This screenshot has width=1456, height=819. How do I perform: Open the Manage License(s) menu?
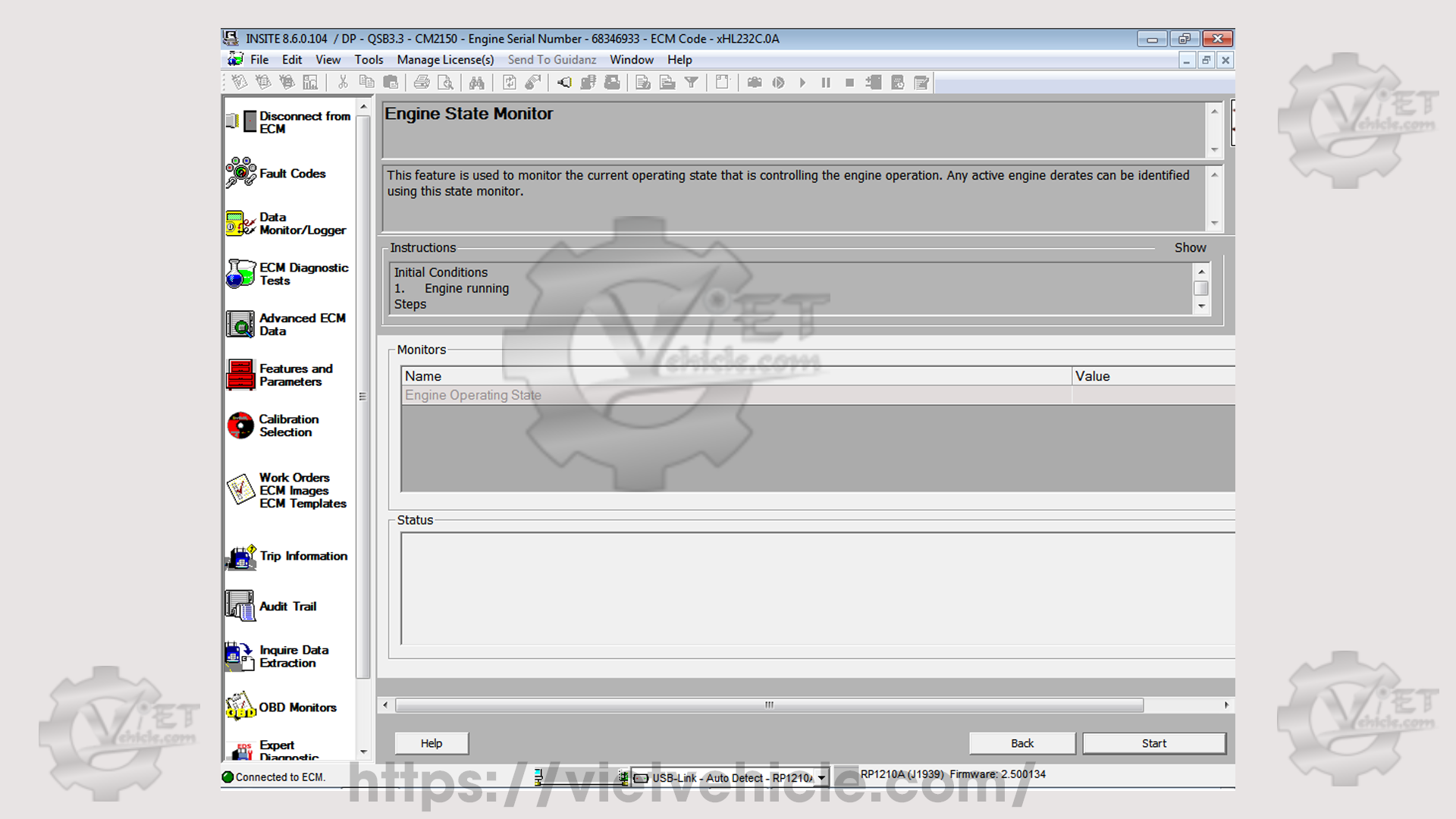pos(445,60)
